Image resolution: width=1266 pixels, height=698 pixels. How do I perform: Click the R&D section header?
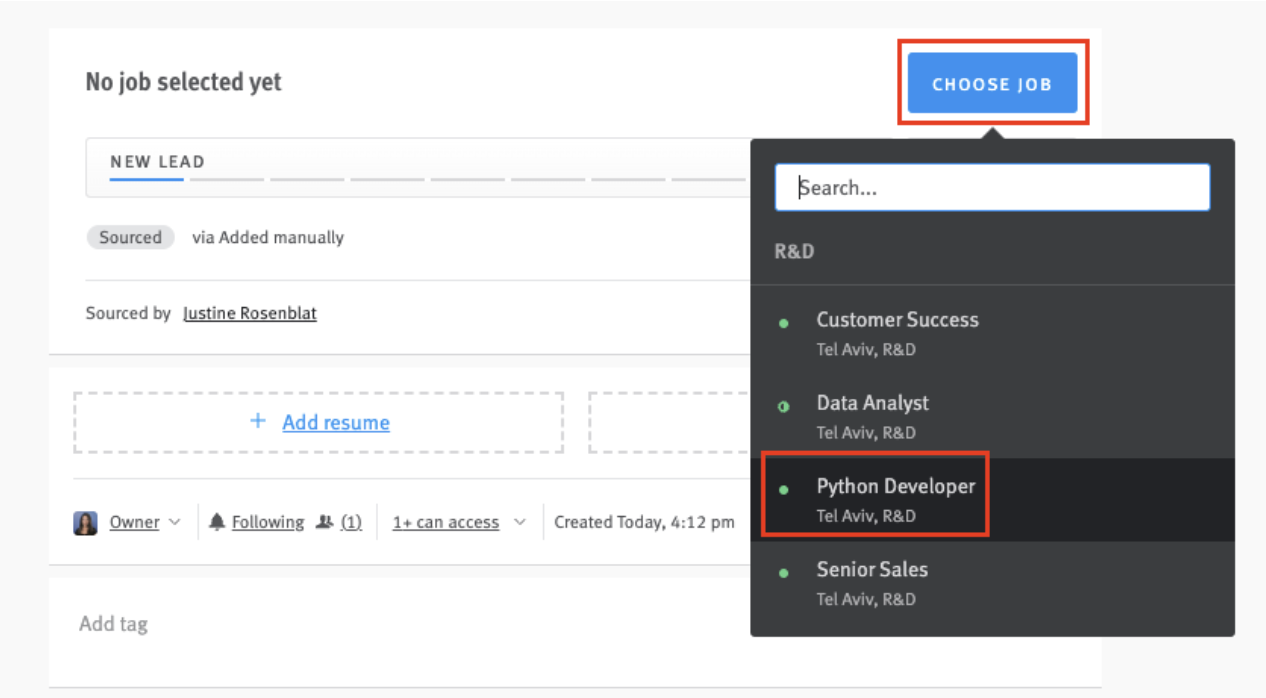click(x=794, y=251)
